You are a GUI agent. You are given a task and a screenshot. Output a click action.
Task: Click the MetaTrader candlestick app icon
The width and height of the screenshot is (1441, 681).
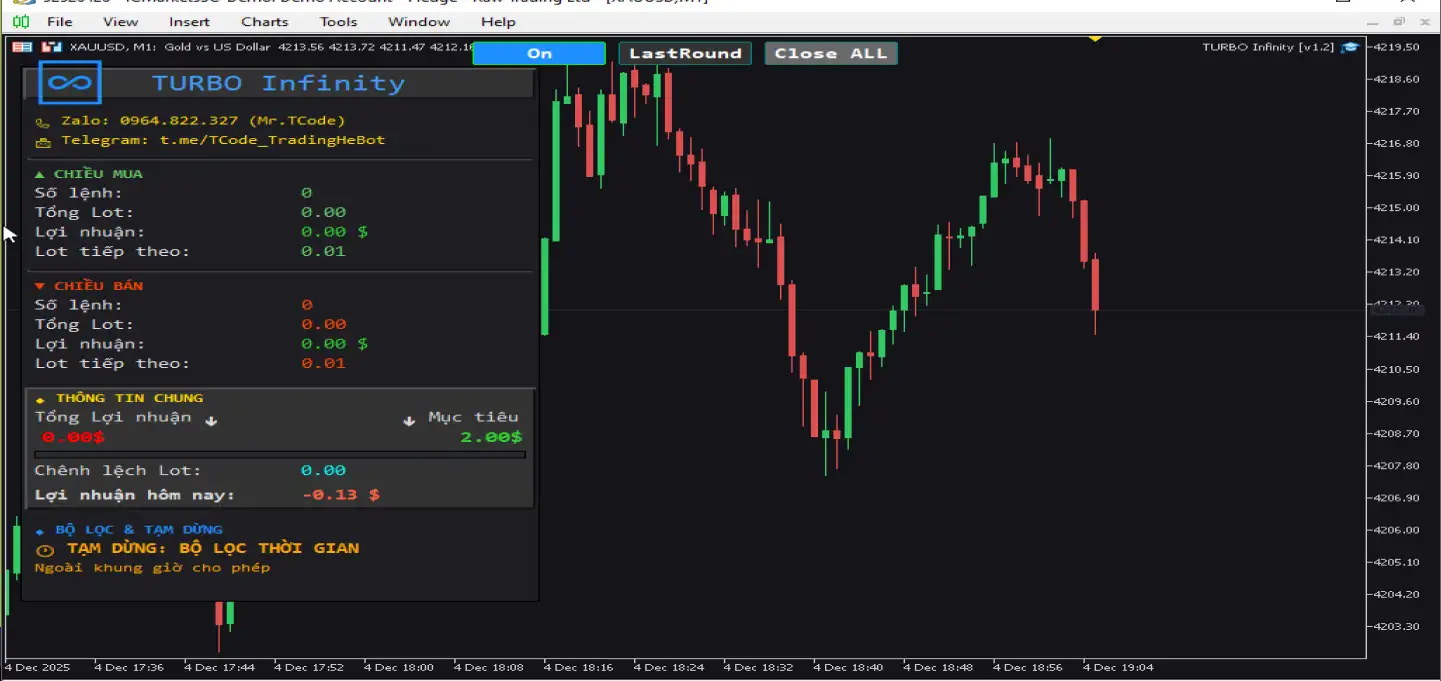point(20,21)
